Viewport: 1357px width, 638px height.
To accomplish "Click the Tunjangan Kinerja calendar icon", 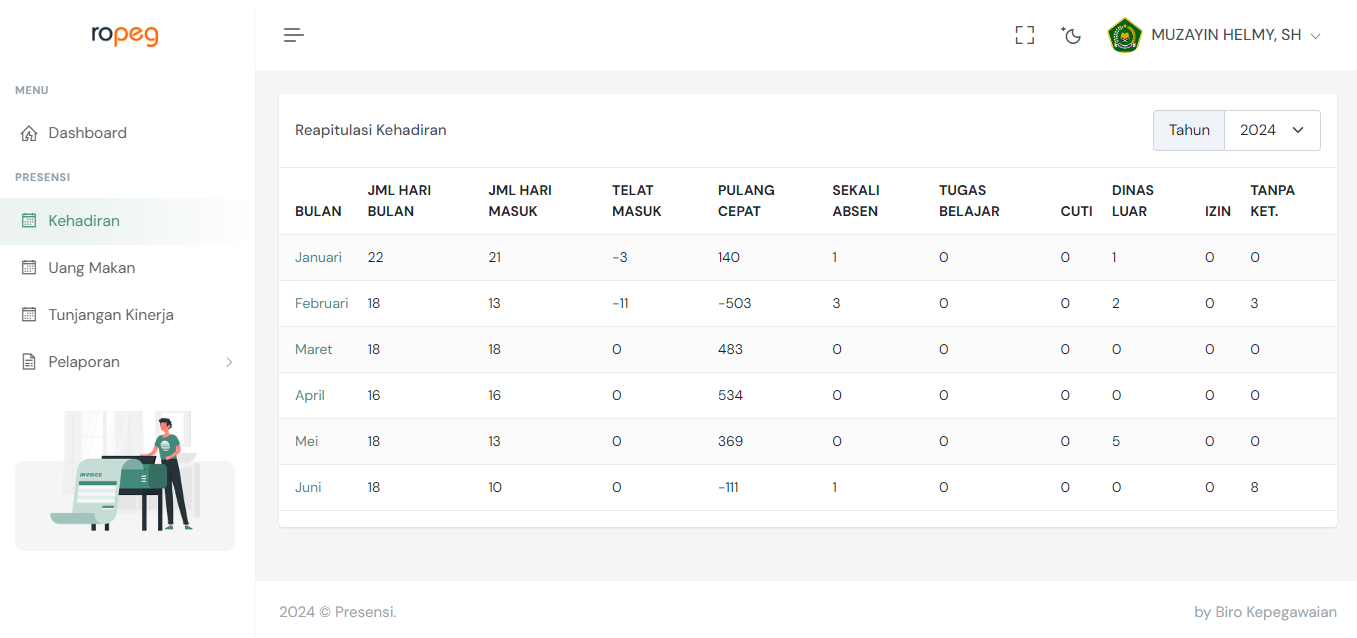I will tap(29, 315).
